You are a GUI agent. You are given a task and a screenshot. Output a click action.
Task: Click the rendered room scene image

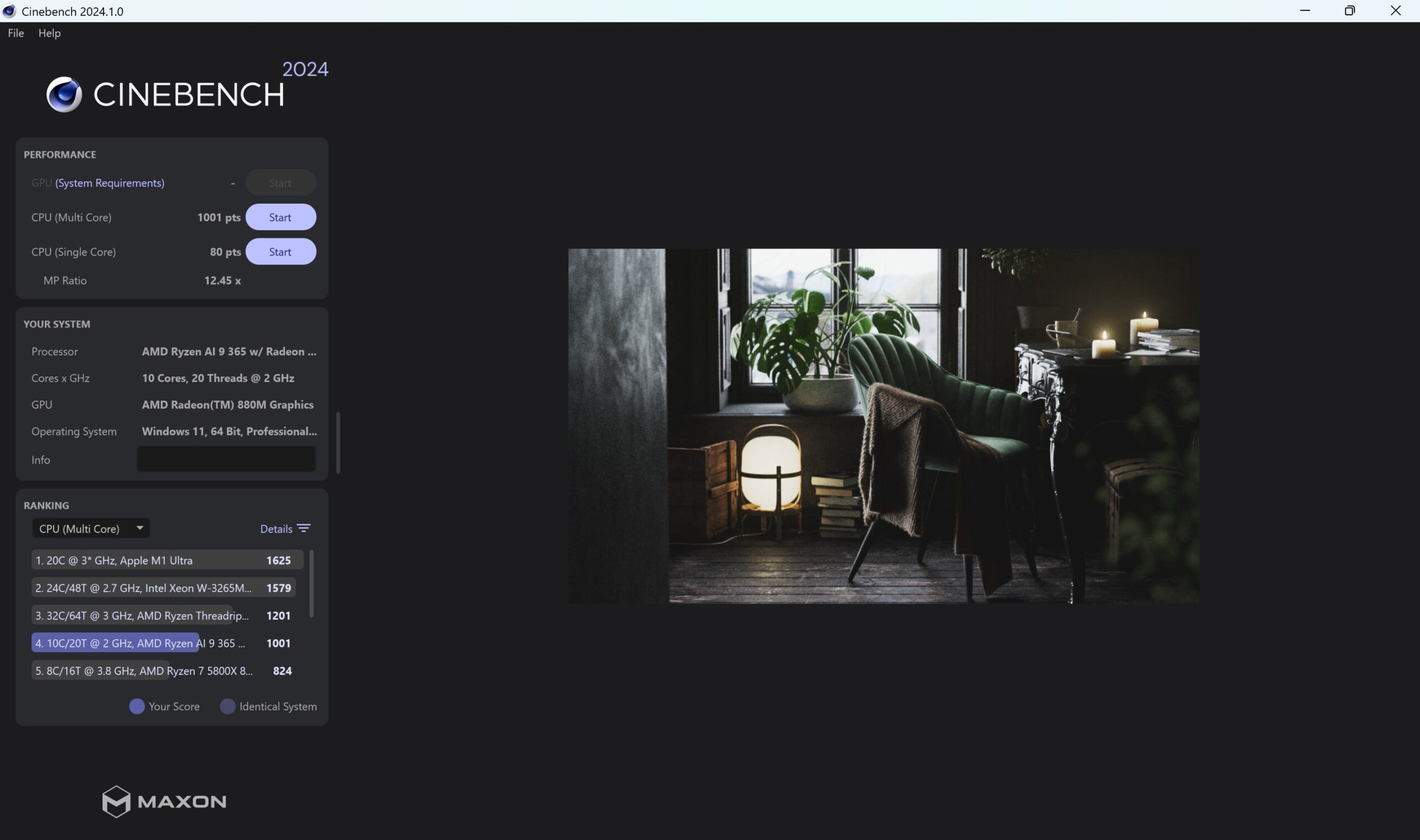[x=883, y=426]
